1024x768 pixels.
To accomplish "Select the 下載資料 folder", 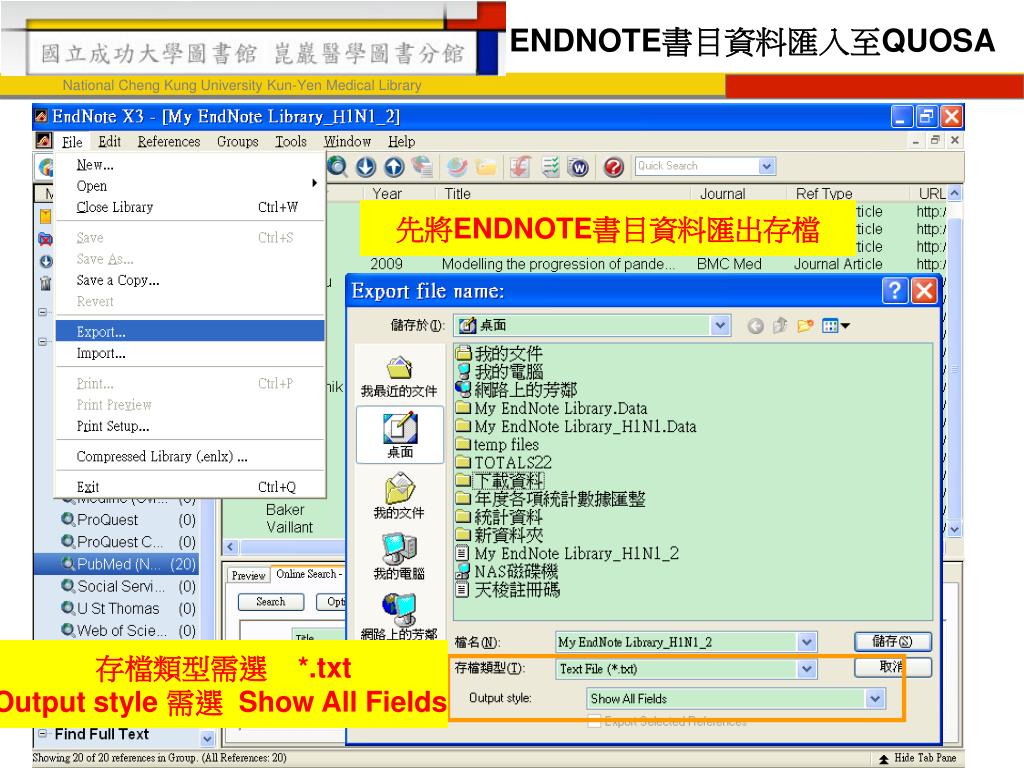I will (500, 481).
